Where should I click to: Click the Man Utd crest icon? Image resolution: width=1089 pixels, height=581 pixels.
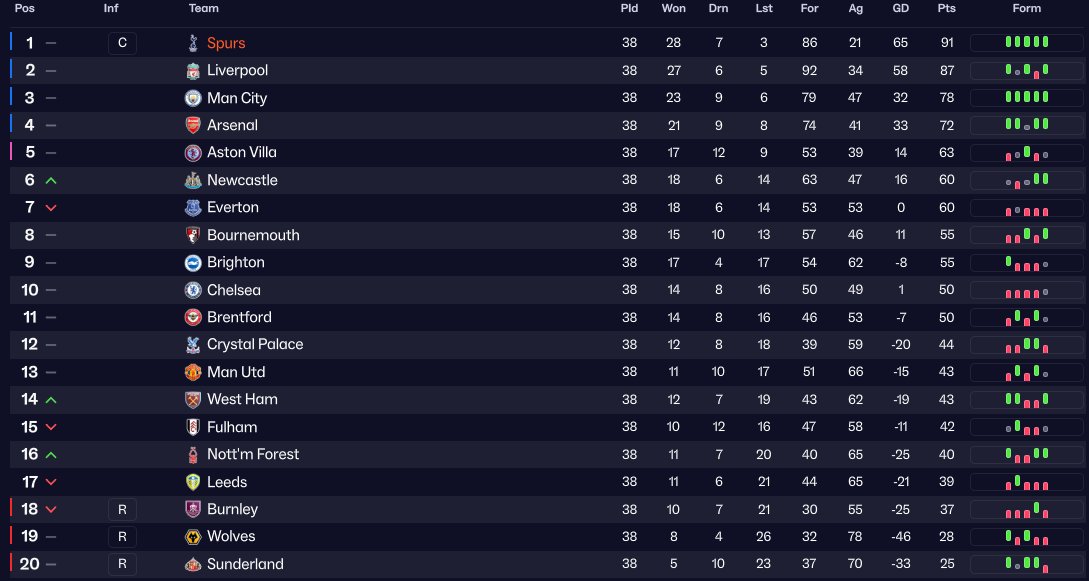coord(193,372)
